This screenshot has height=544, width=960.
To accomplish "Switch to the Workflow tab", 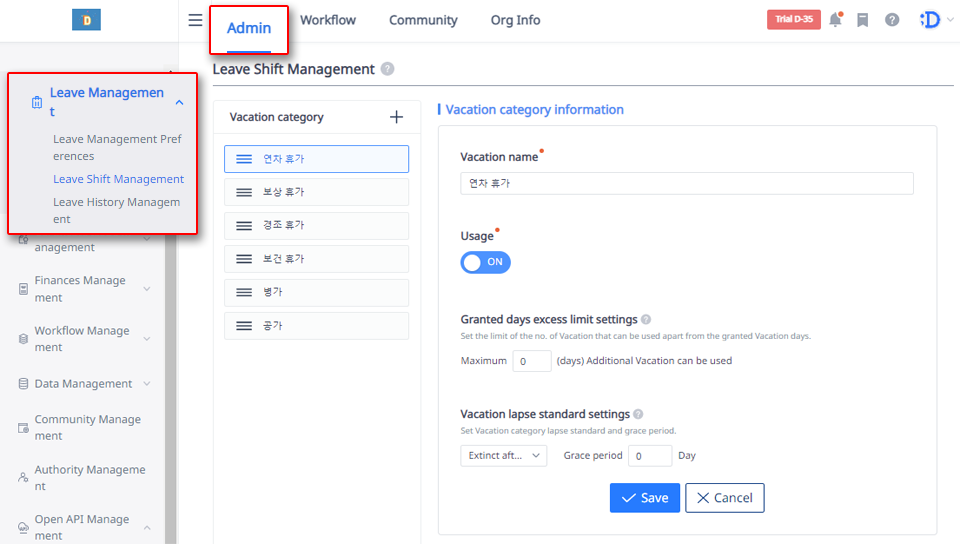I will (x=327, y=20).
